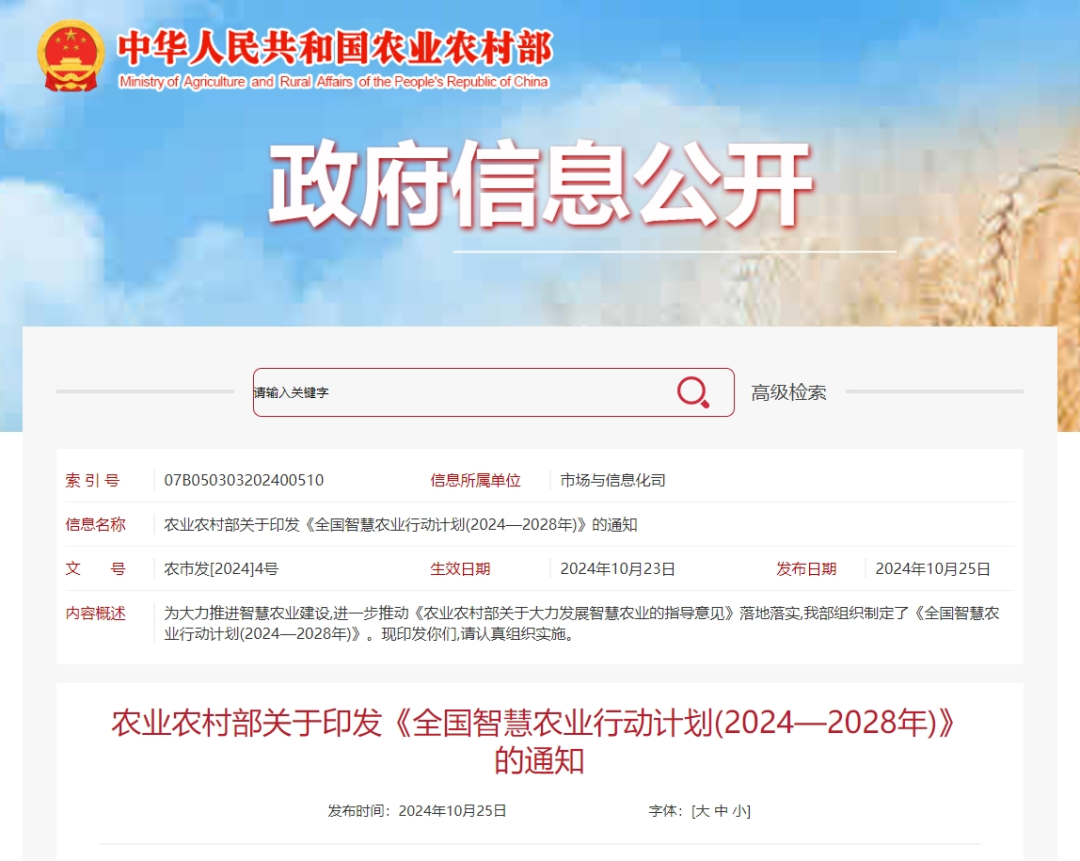Image resolution: width=1080 pixels, height=861 pixels.
Task: Click the 生效日期 value 2024年10月23日
Action: point(617,569)
